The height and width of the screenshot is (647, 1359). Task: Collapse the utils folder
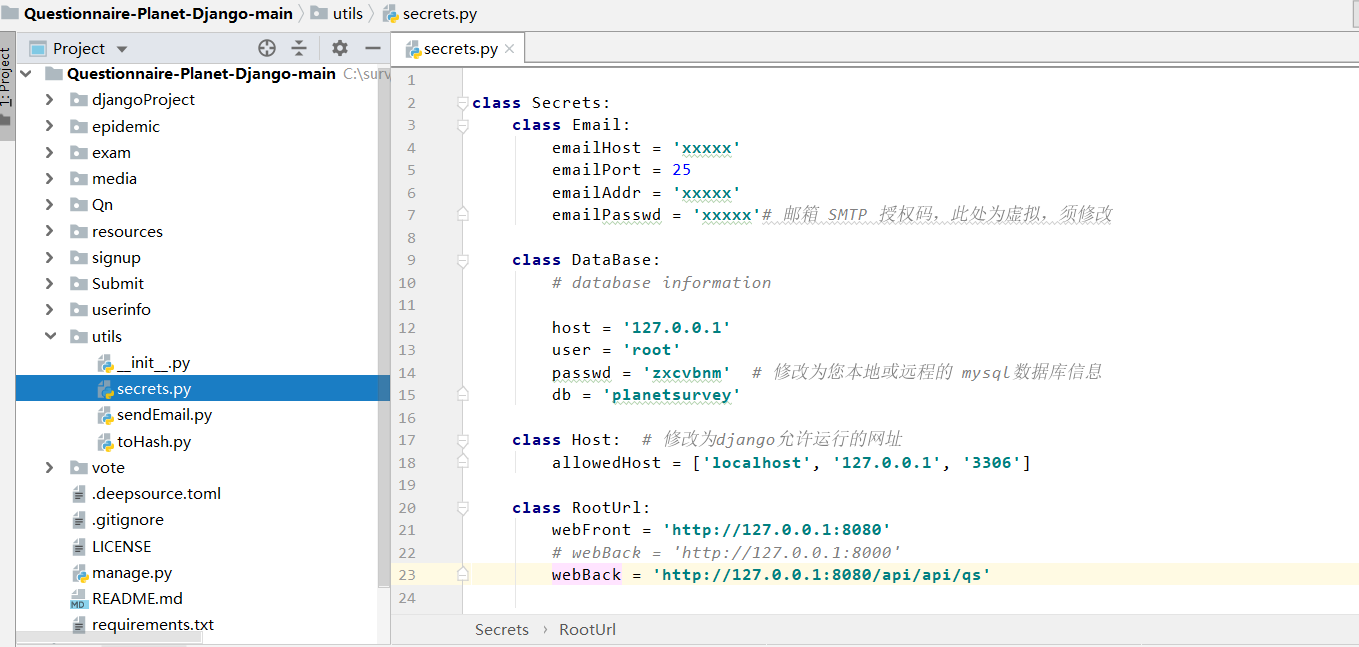(x=49, y=336)
